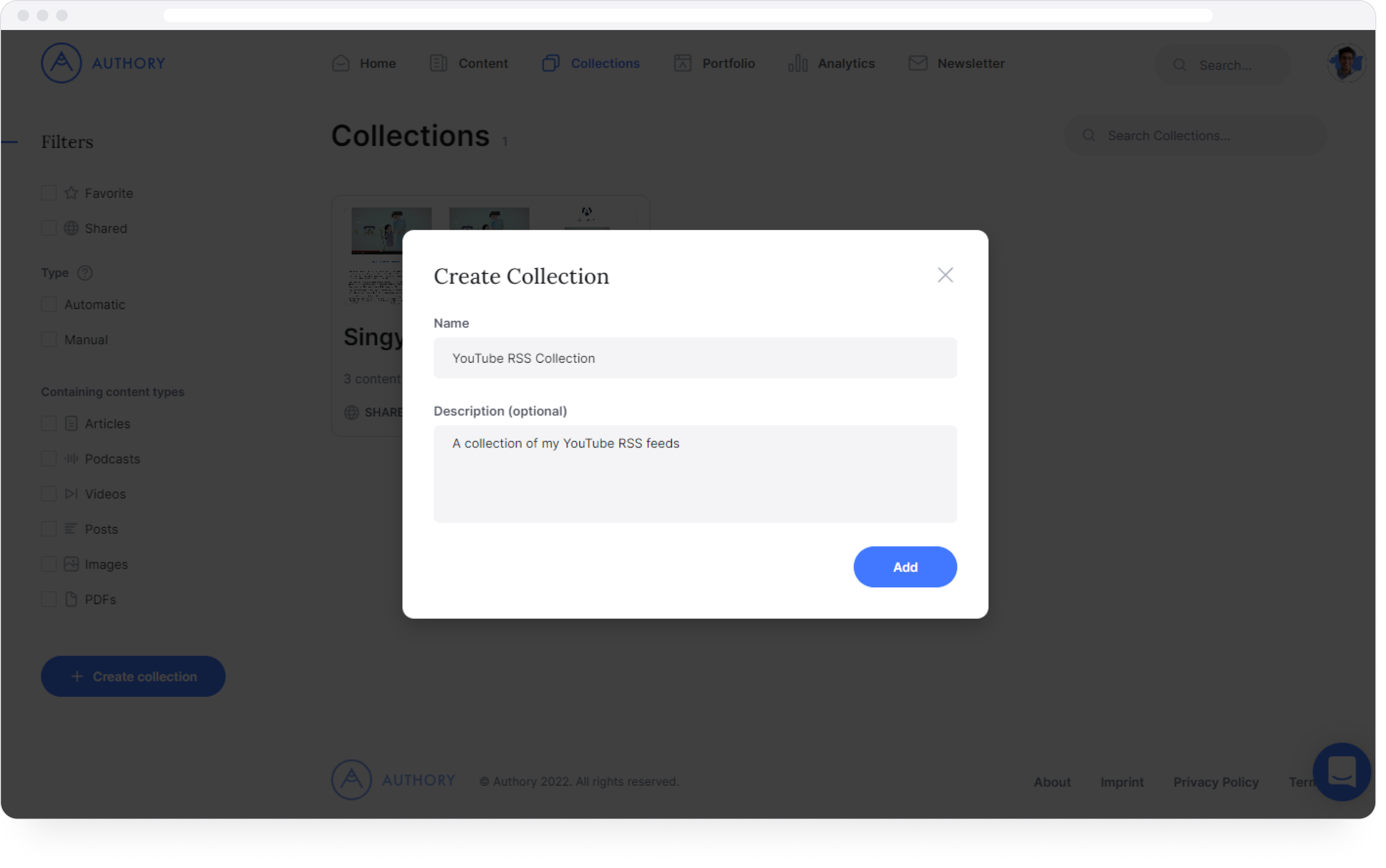Click the Analytics bar chart icon
The height and width of the screenshot is (868, 1386).
(x=798, y=63)
